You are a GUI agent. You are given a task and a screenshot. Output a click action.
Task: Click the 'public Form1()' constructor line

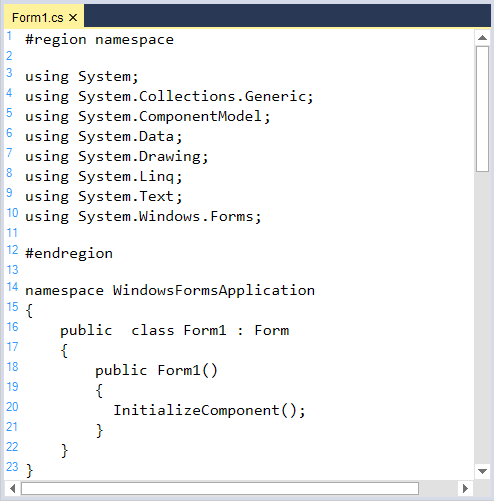tap(156, 370)
